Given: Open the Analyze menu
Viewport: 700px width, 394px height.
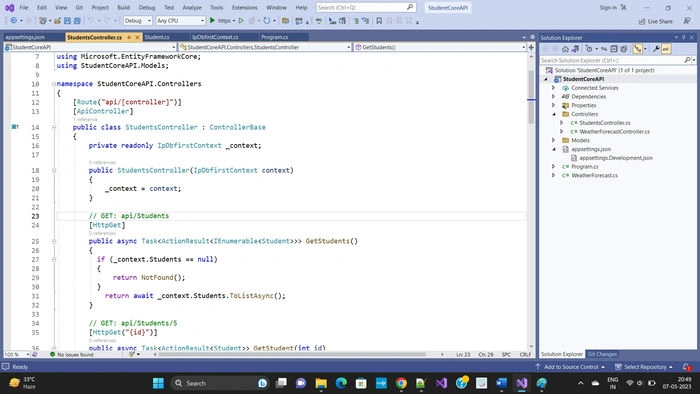Looking at the screenshot, I should coord(192,8).
